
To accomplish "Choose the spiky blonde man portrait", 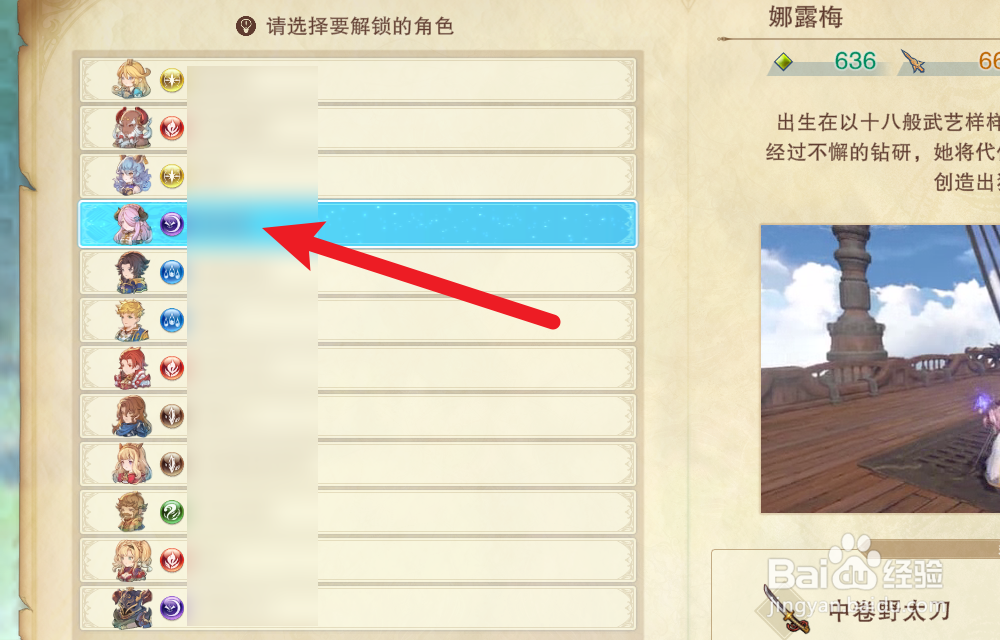I will tap(132, 320).
